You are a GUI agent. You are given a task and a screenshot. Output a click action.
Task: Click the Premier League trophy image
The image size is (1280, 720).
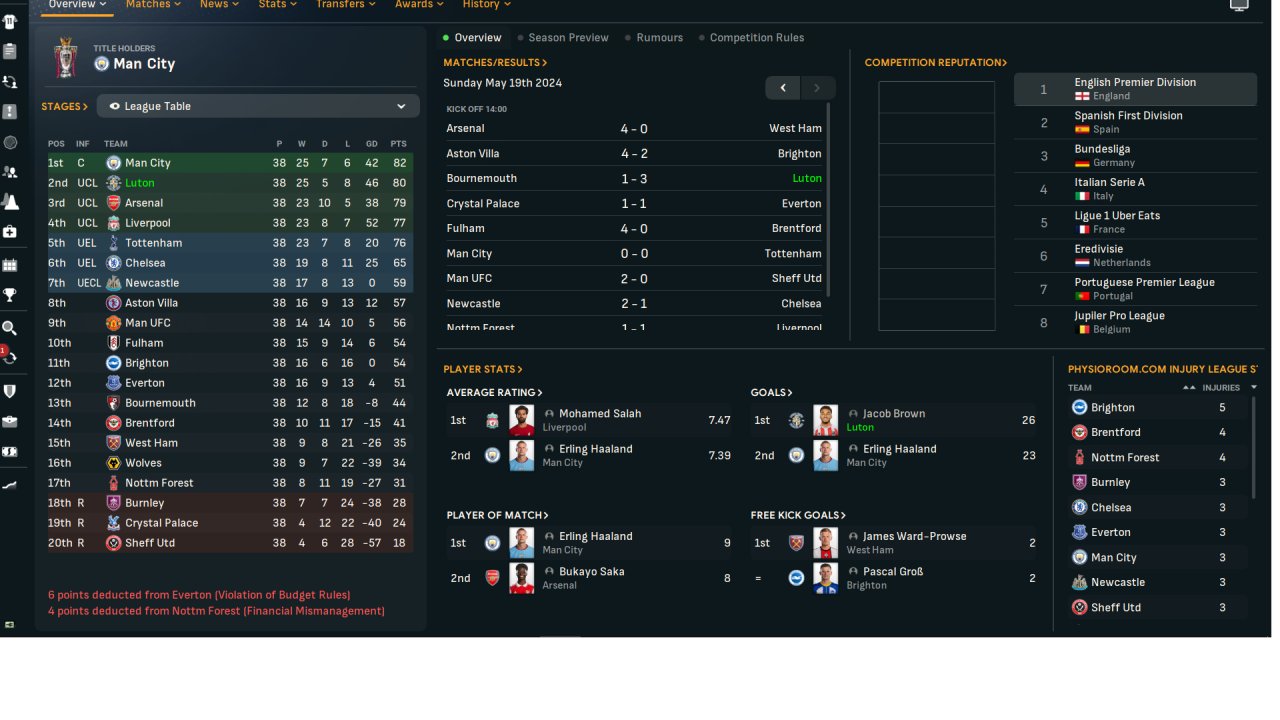click(x=66, y=57)
